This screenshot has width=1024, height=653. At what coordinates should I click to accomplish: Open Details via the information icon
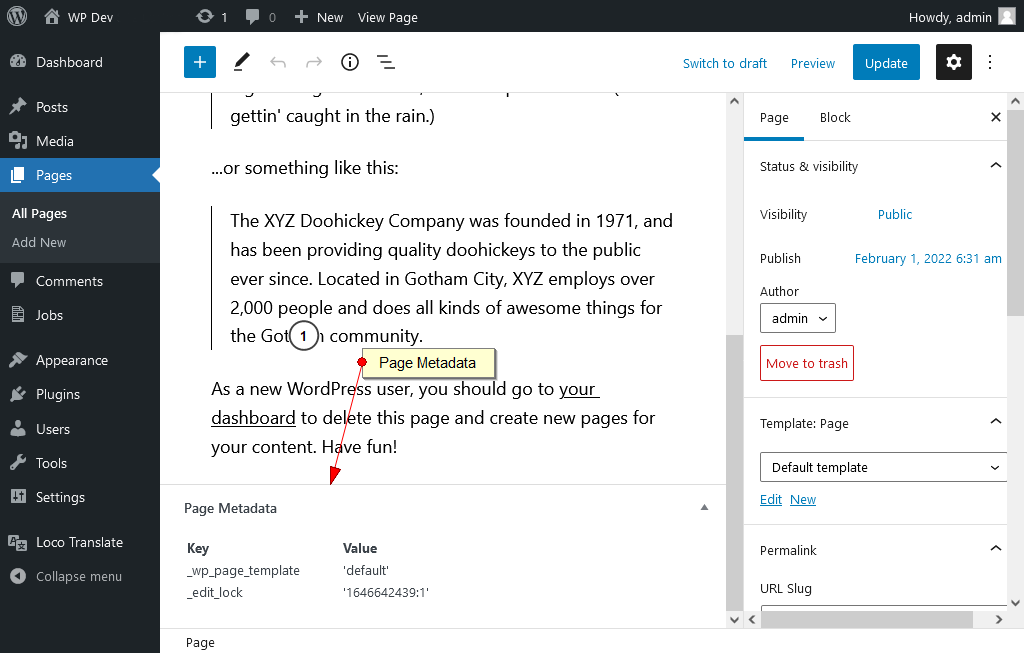point(349,62)
